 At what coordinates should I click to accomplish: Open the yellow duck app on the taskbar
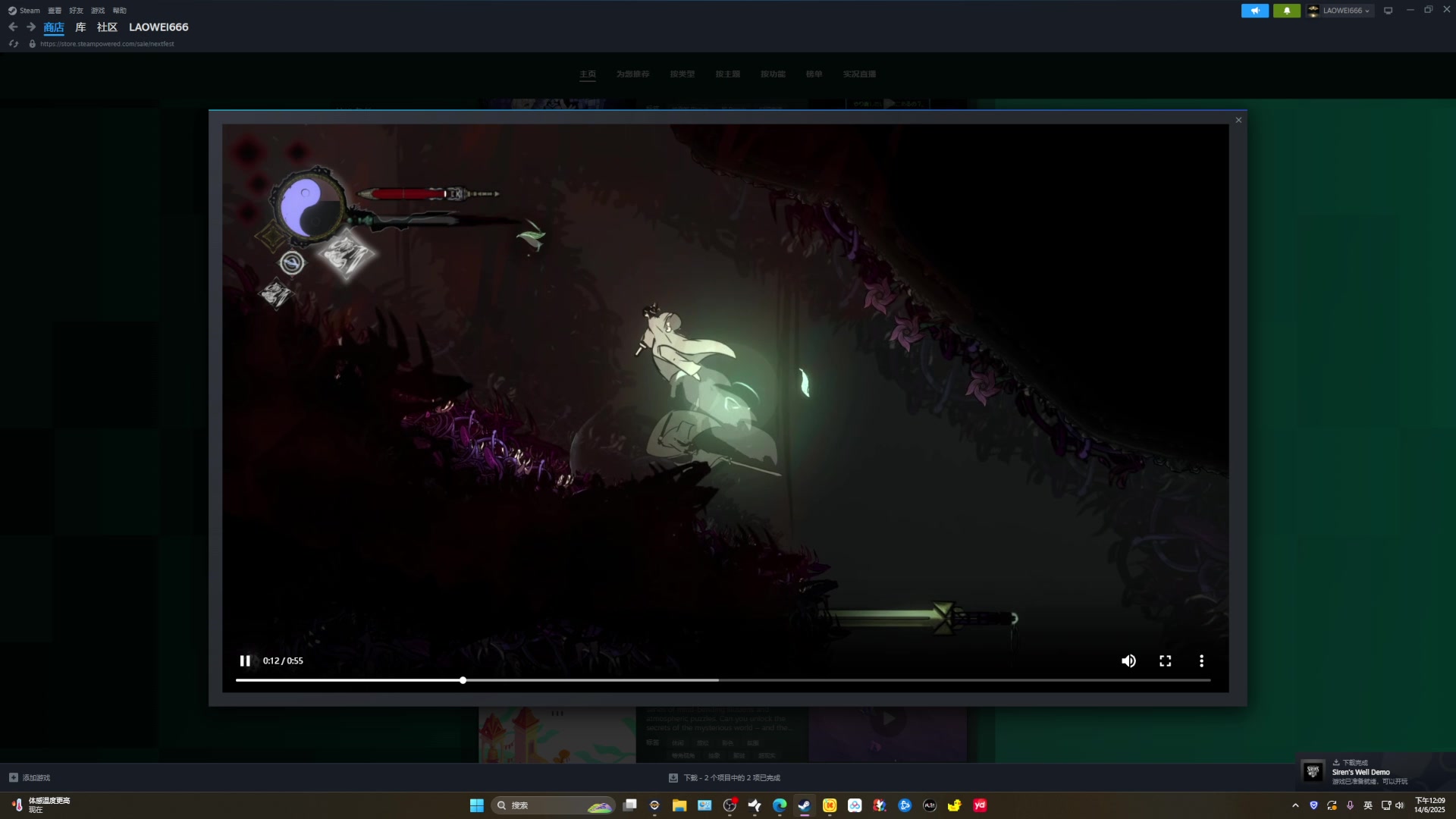coord(955,805)
